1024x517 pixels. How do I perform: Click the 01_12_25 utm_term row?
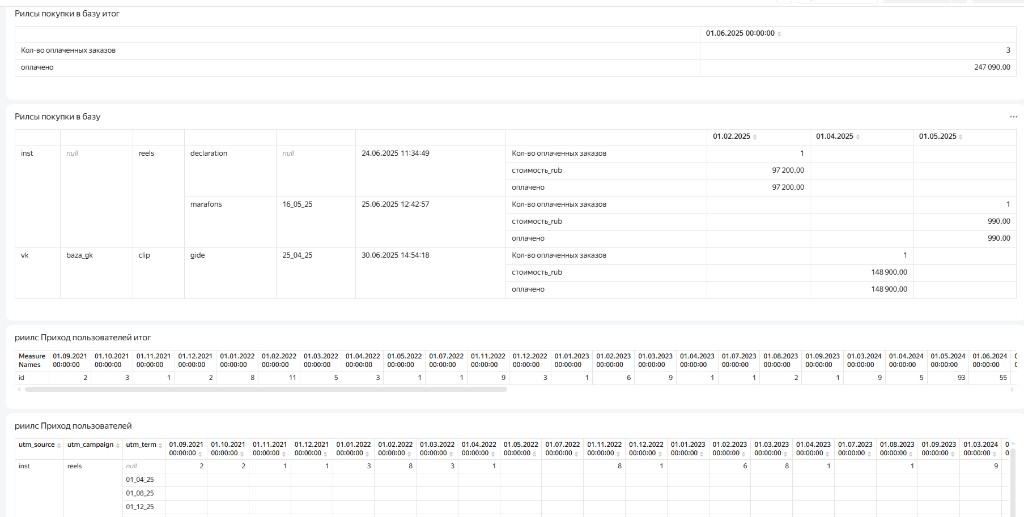pyautogui.click(x=140, y=507)
